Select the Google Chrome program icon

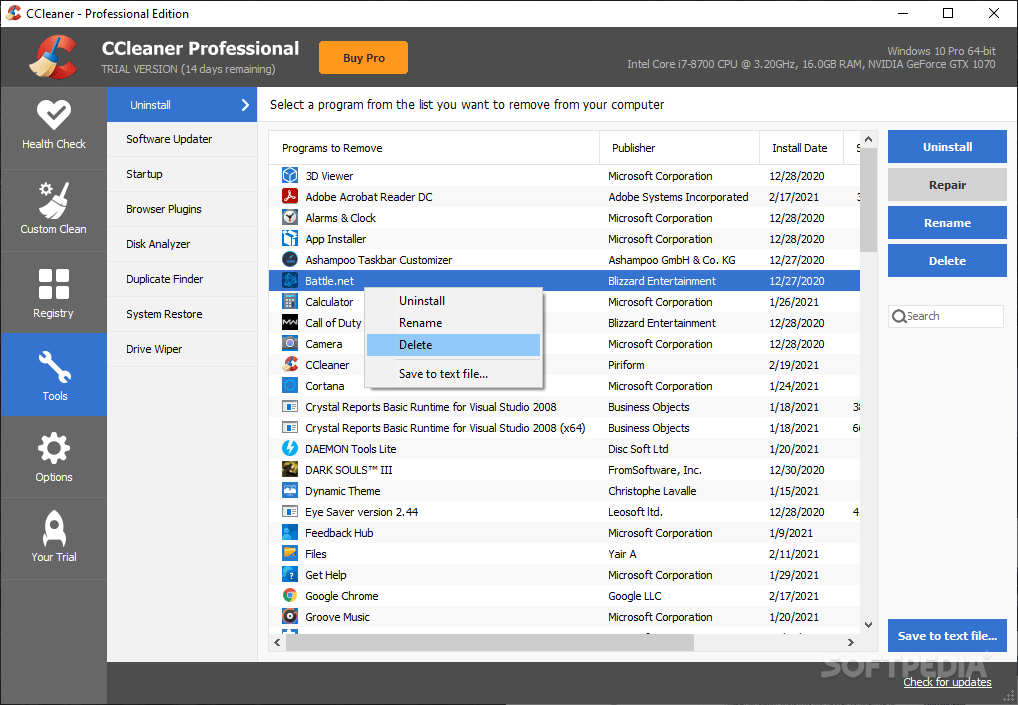(291, 595)
